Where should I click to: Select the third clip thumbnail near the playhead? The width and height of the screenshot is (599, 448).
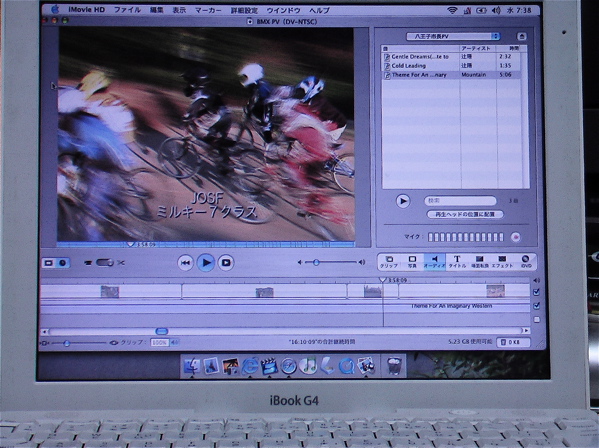pyautogui.click(x=372, y=291)
